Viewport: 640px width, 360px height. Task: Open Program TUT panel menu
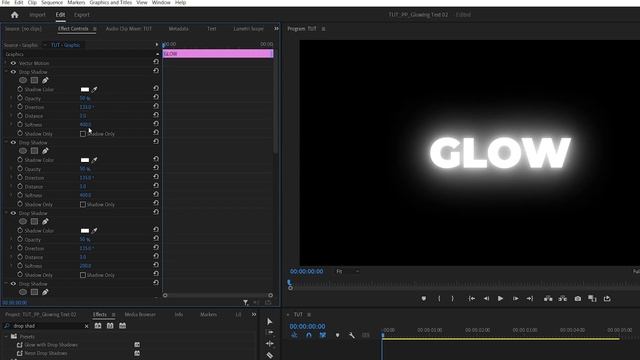323,29
